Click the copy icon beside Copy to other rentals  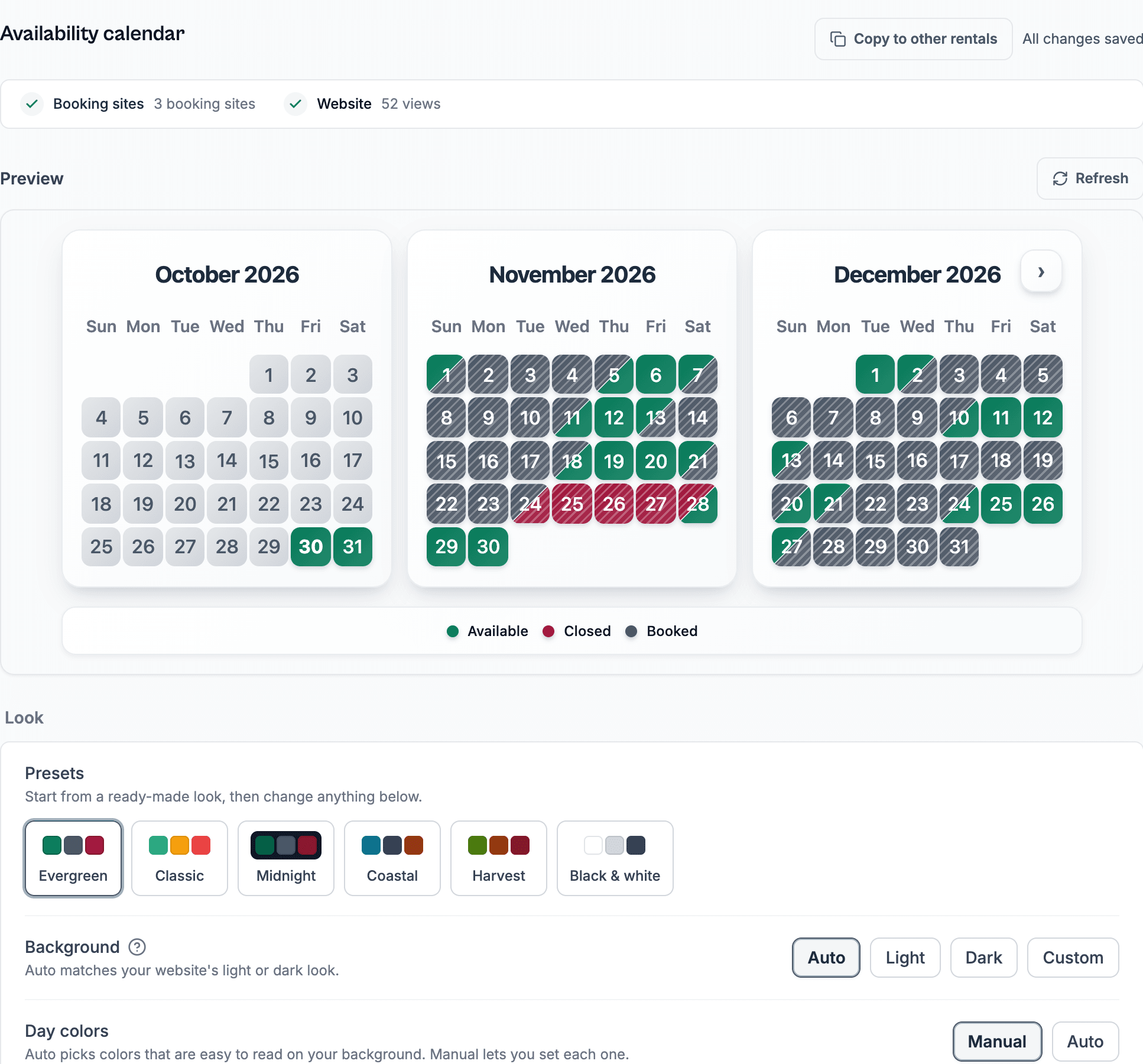pyautogui.click(x=837, y=39)
